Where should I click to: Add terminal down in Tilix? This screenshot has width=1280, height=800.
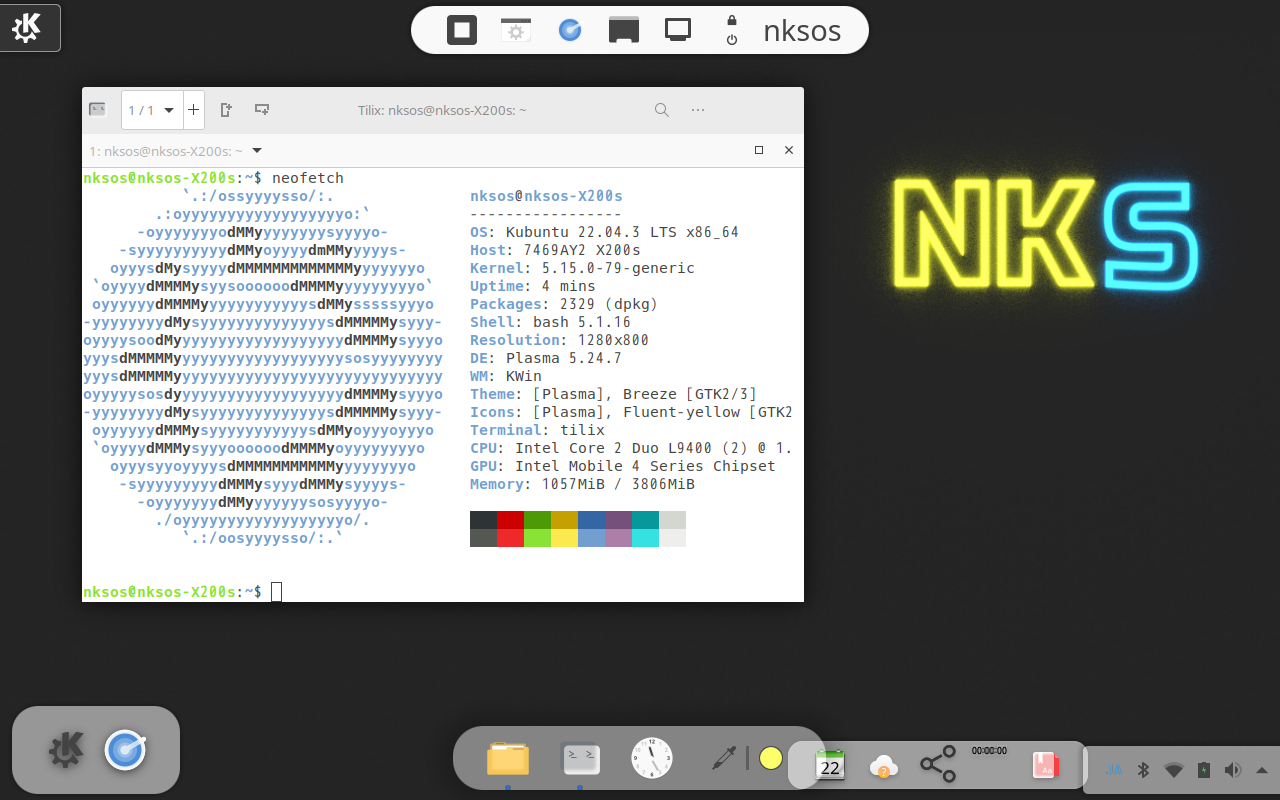[262, 110]
